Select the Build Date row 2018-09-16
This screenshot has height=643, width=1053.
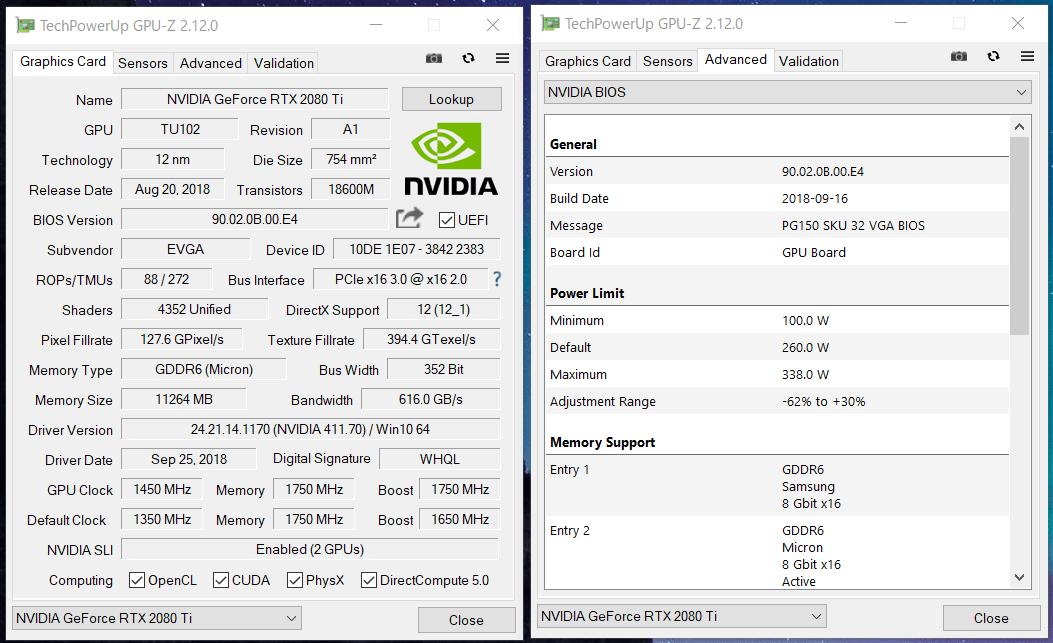point(777,198)
